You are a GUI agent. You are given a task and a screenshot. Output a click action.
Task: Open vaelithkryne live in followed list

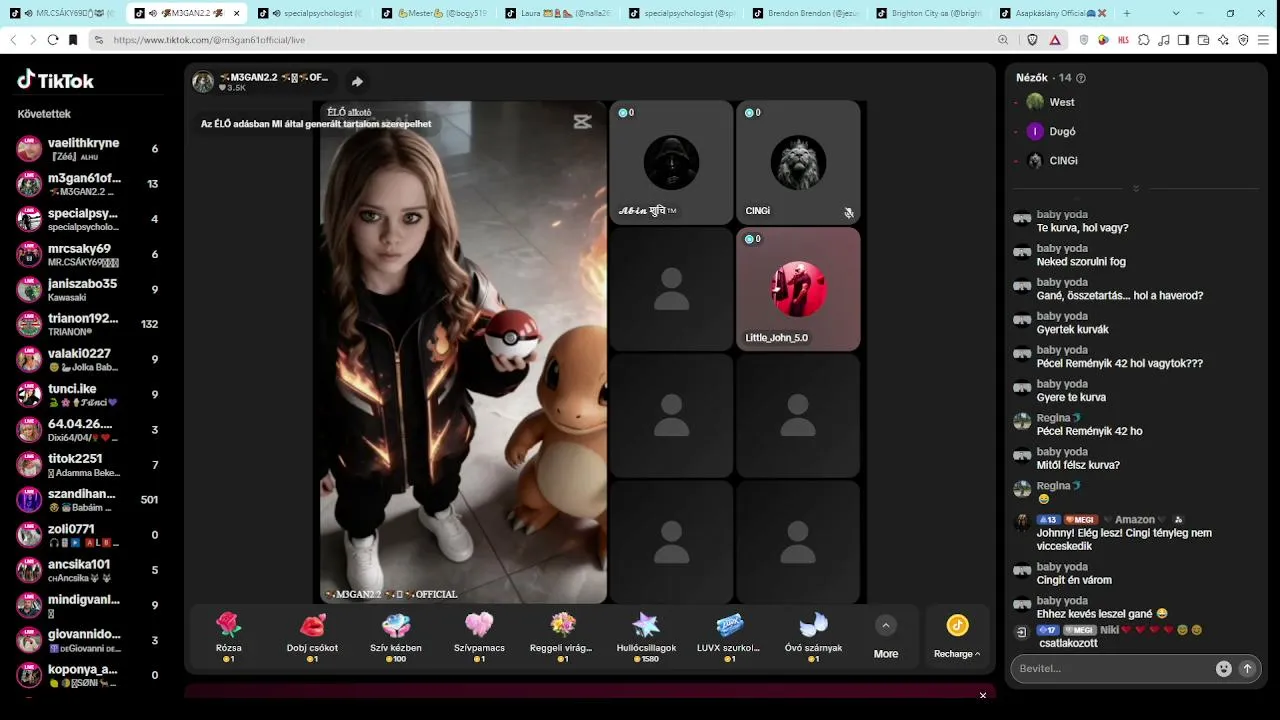[90, 149]
